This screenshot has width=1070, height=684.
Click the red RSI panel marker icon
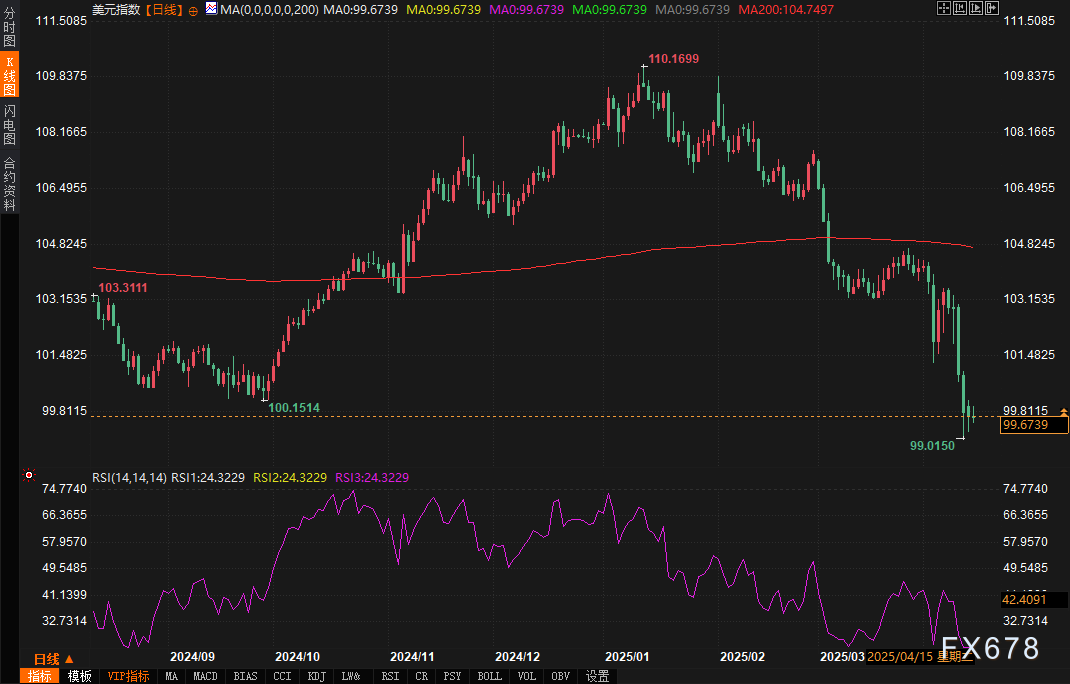pos(28,476)
